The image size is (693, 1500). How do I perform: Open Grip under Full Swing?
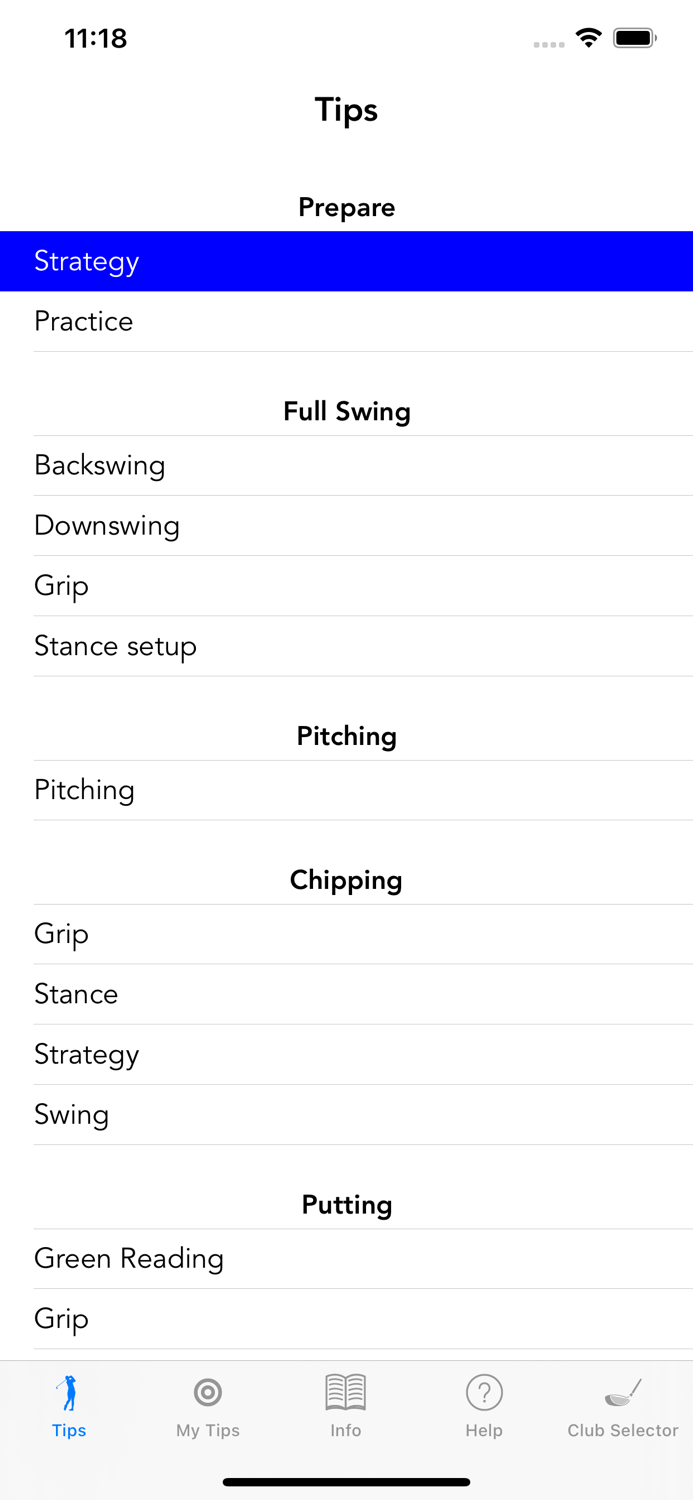coord(346,586)
